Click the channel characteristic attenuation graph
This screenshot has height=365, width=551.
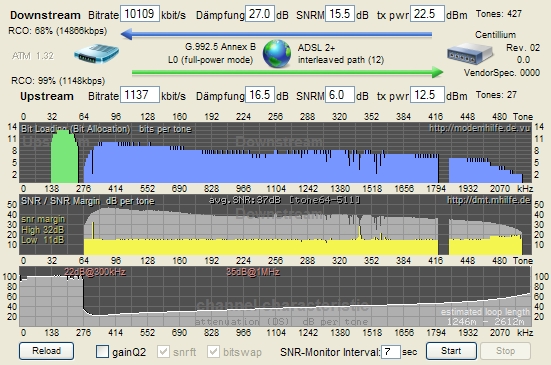click(x=275, y=296)
